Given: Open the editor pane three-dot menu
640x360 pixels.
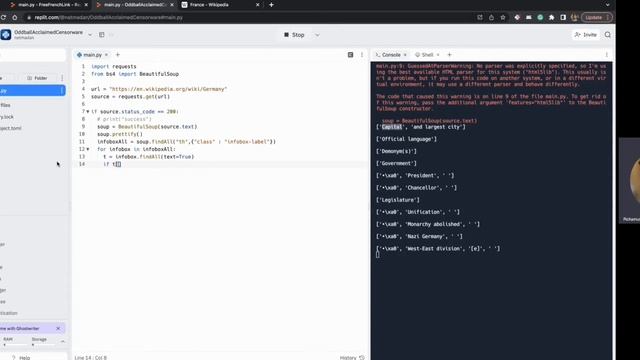Looking at the screenshot, I should (362, 55).
